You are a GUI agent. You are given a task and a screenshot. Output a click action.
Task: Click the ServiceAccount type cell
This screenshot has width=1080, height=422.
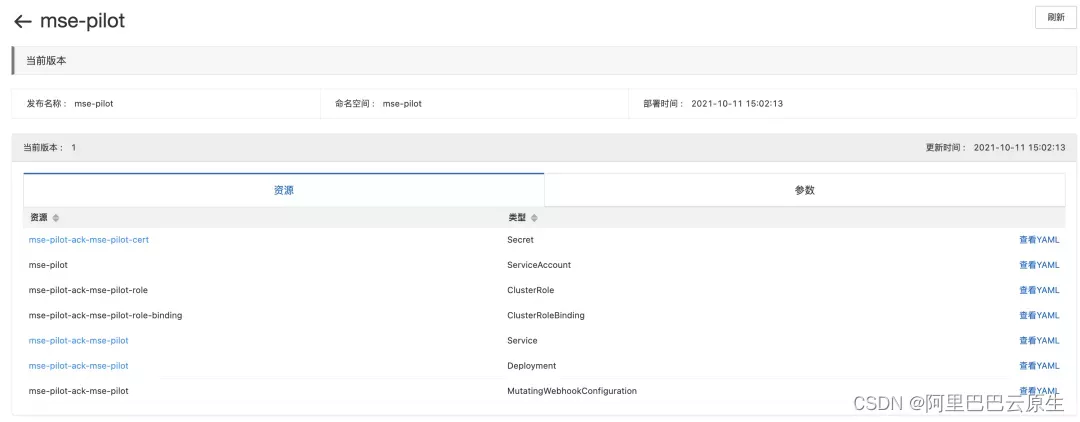pyautogui.click(x=539, y=265)
